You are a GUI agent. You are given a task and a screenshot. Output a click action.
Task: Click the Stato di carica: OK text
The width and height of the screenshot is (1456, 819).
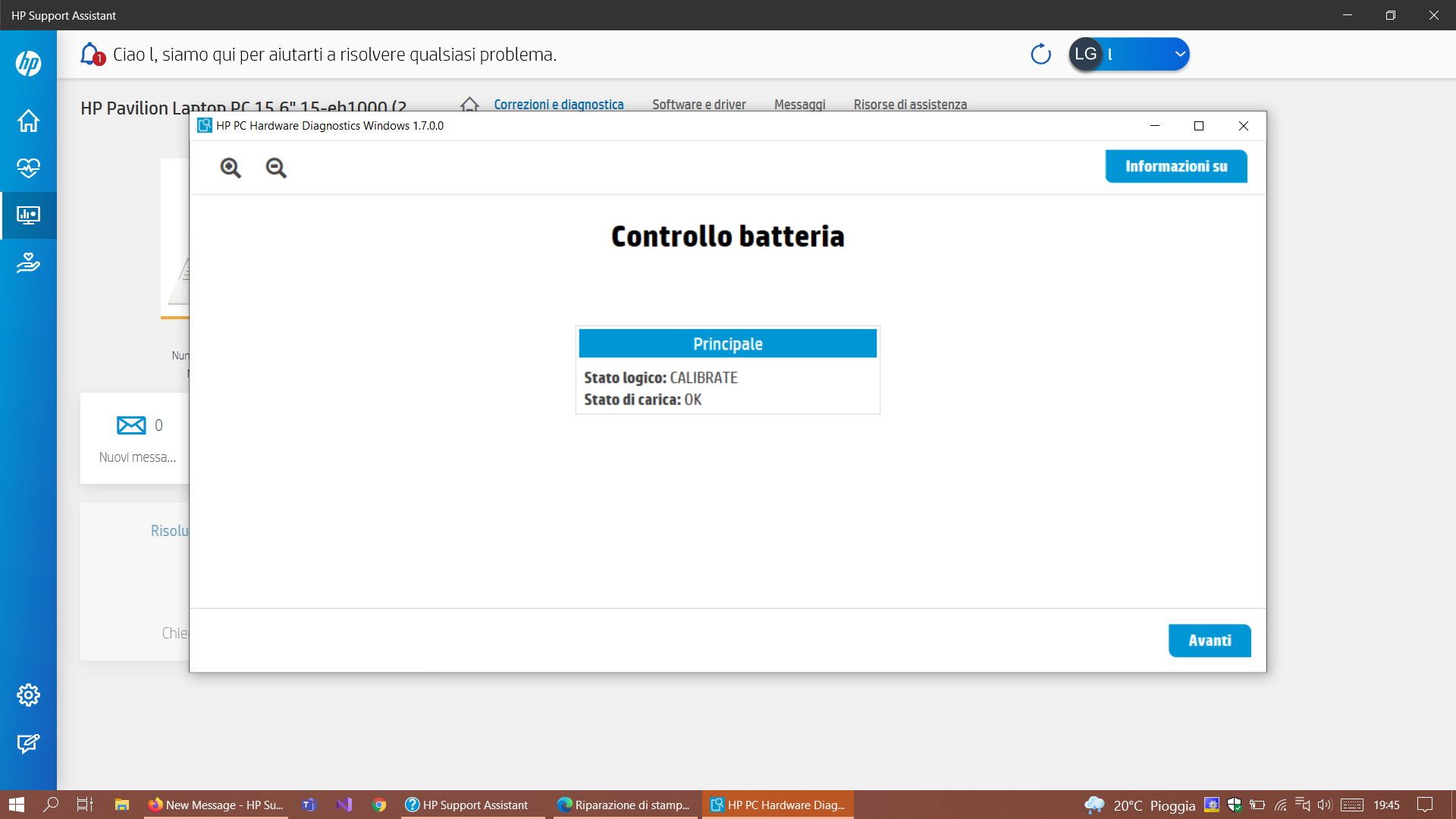(x=642, y=400)
